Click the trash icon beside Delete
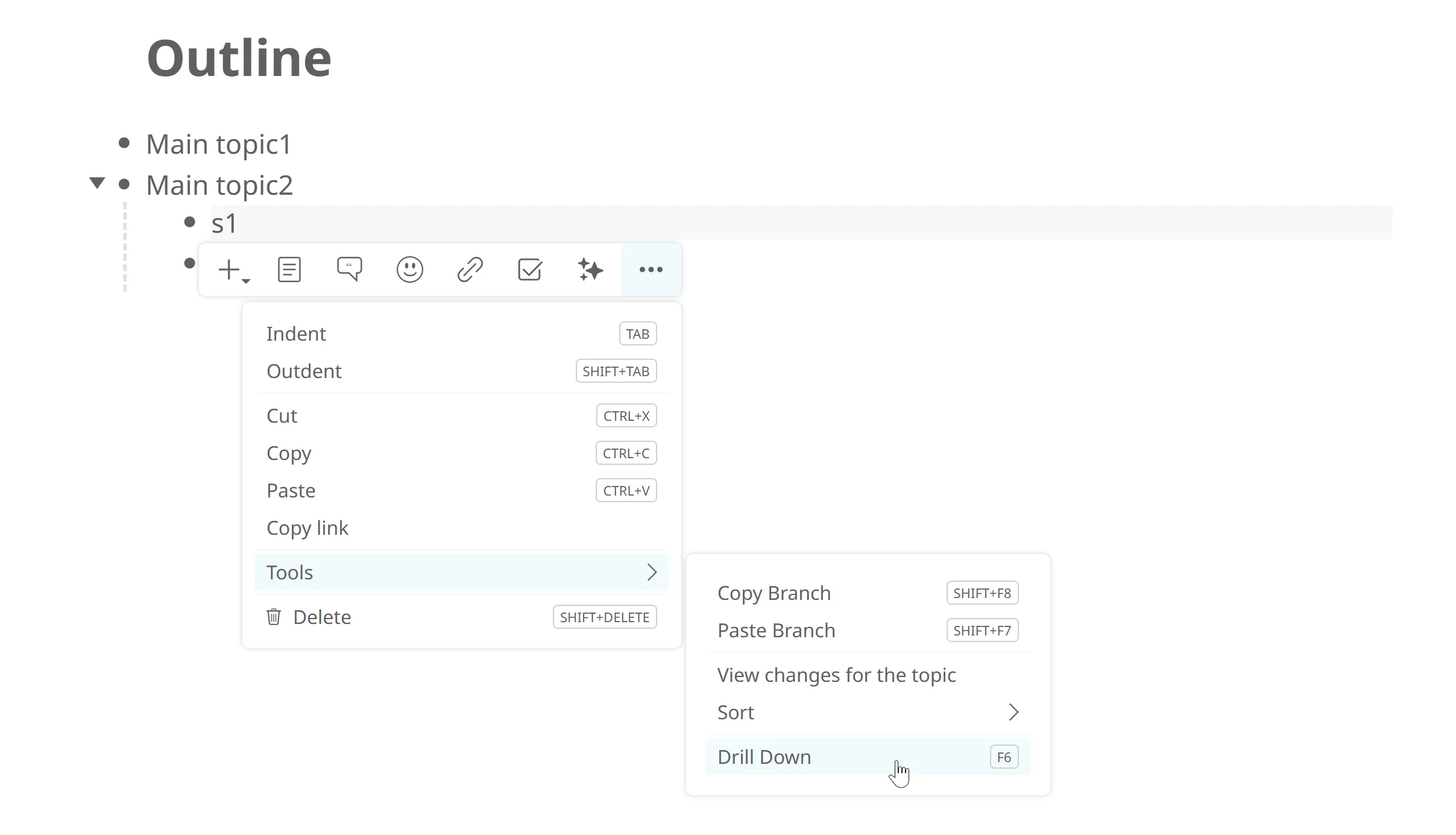 pos(274,617)
